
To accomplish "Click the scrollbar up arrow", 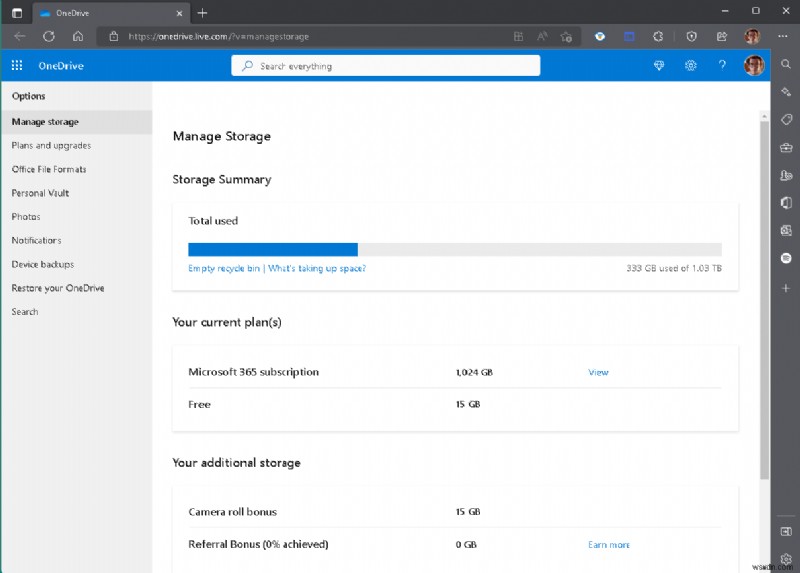I will click(x=764, y=116).
